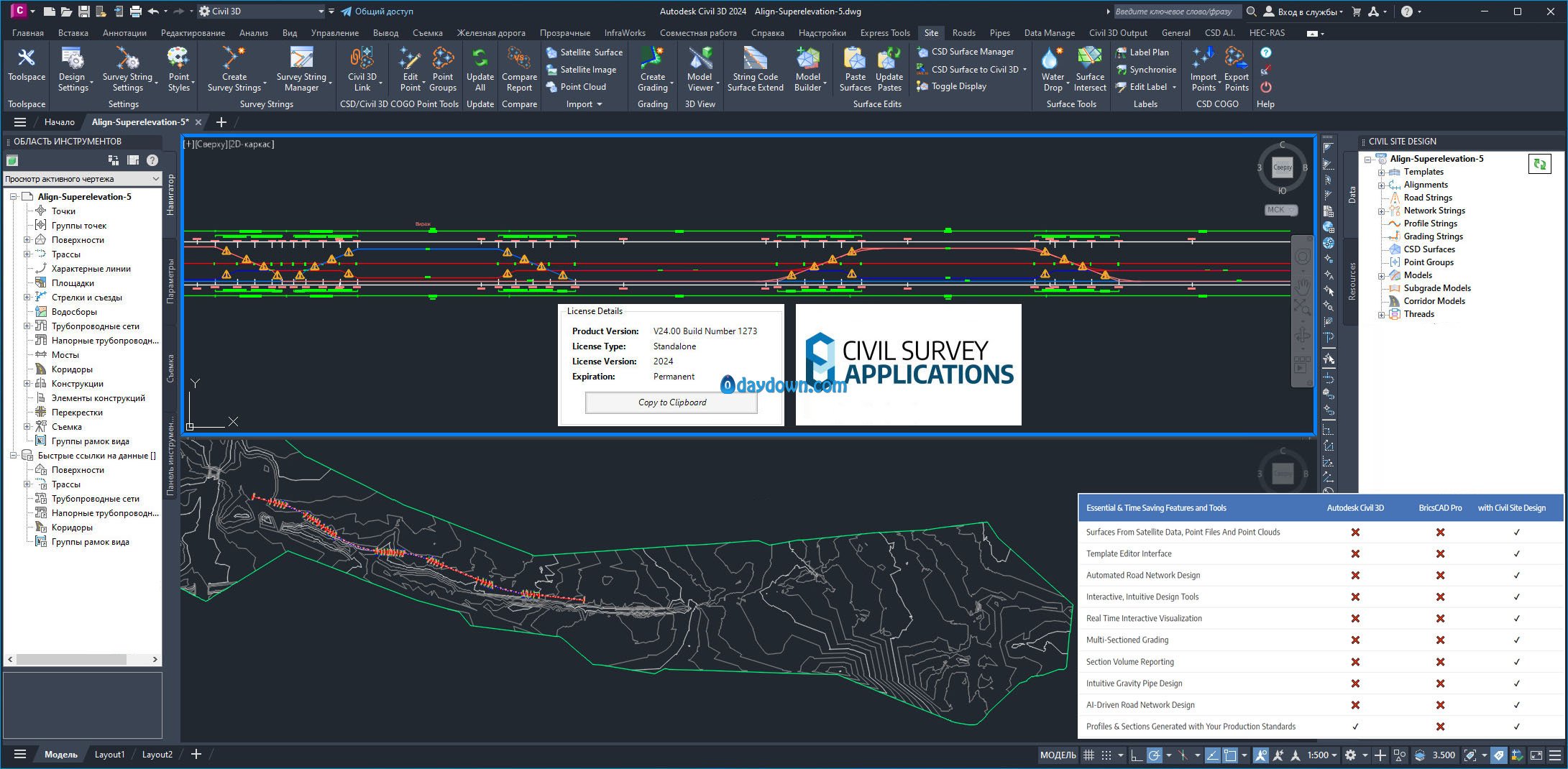Open Surface Intersect tool
The image size is (1568, 769).
1090,70
